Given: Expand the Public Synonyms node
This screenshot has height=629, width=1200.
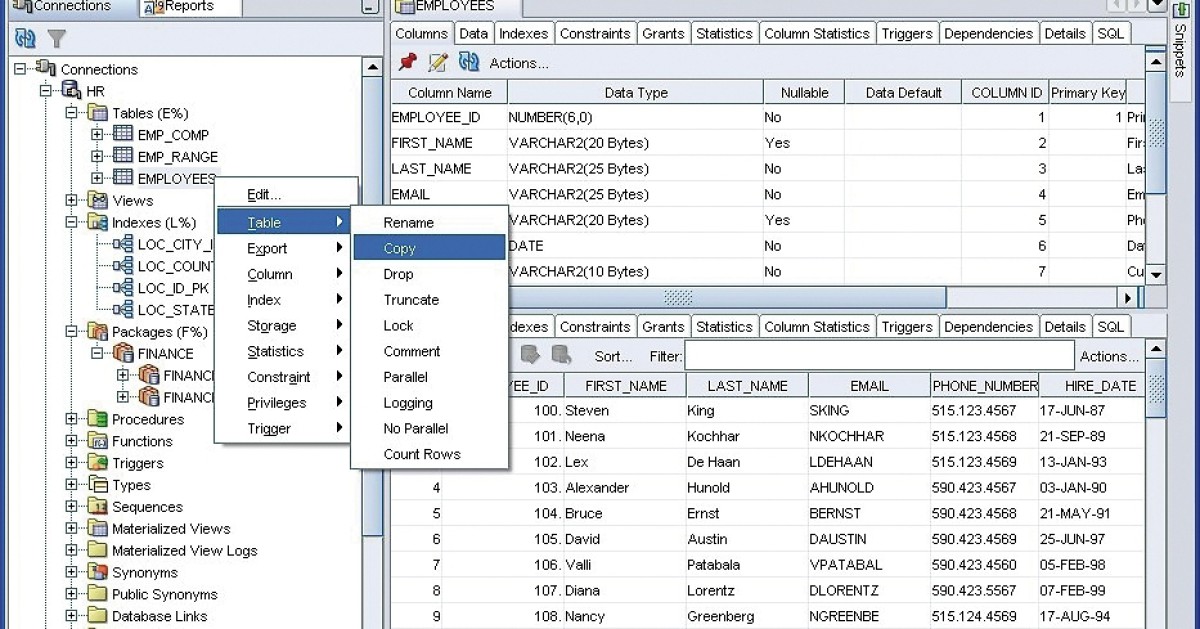Looking at the screenshot, I should (72, 594).
